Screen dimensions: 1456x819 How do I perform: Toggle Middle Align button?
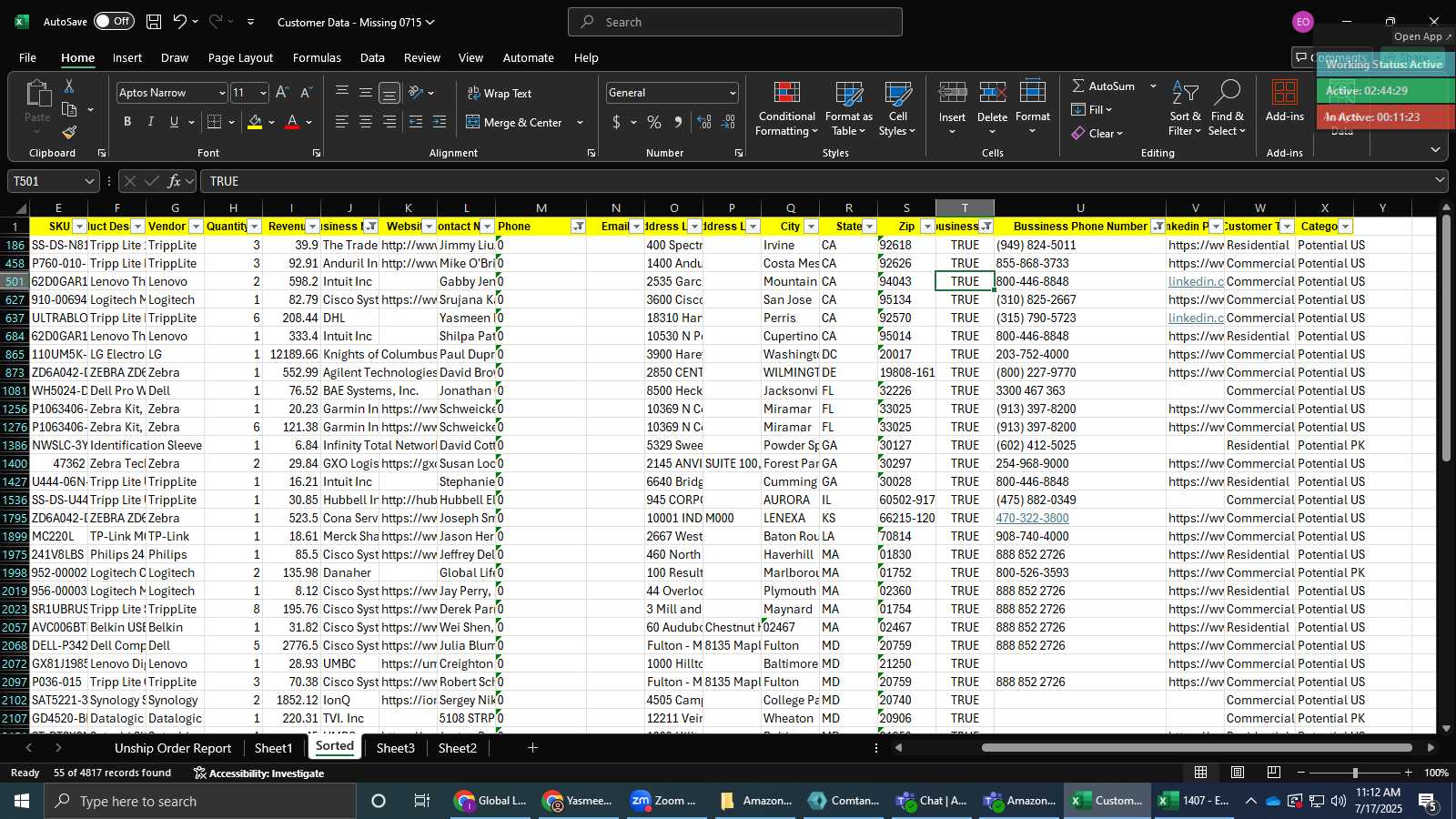click(x=366, y=93)
